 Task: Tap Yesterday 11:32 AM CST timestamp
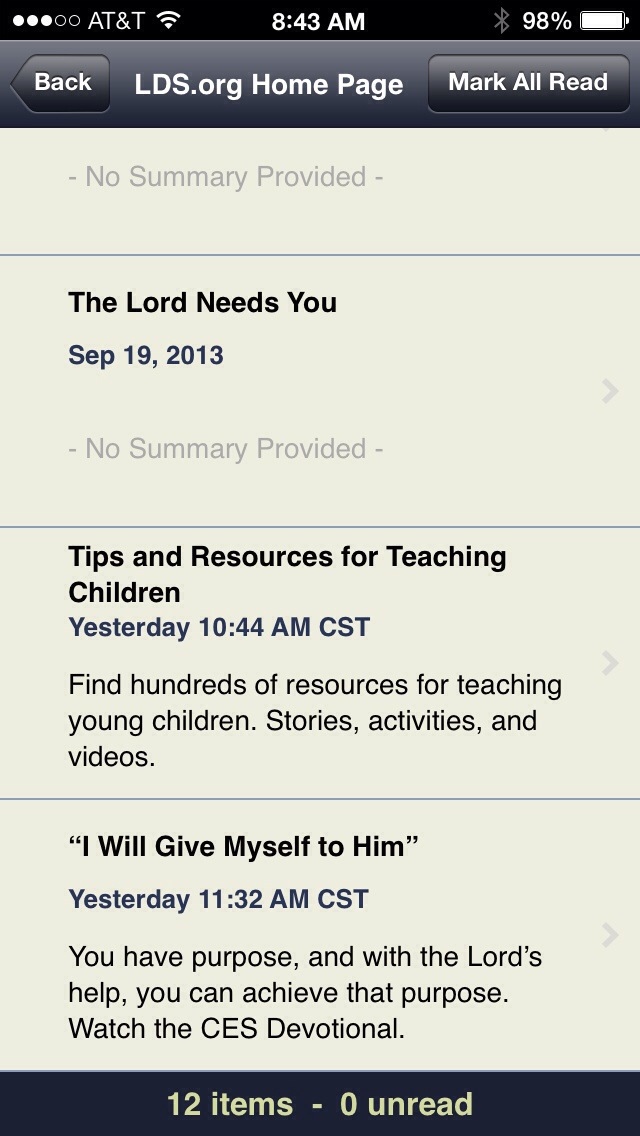[218, 899]
